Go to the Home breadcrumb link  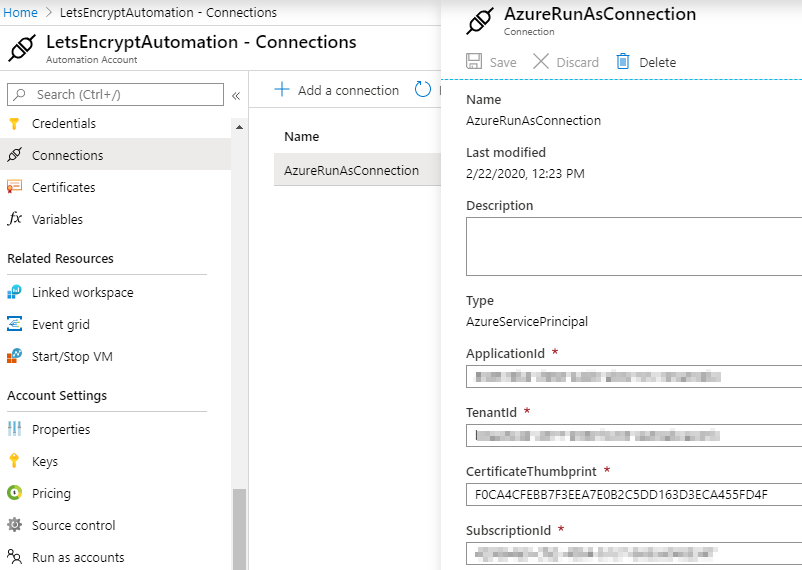[x=20, y=12]
